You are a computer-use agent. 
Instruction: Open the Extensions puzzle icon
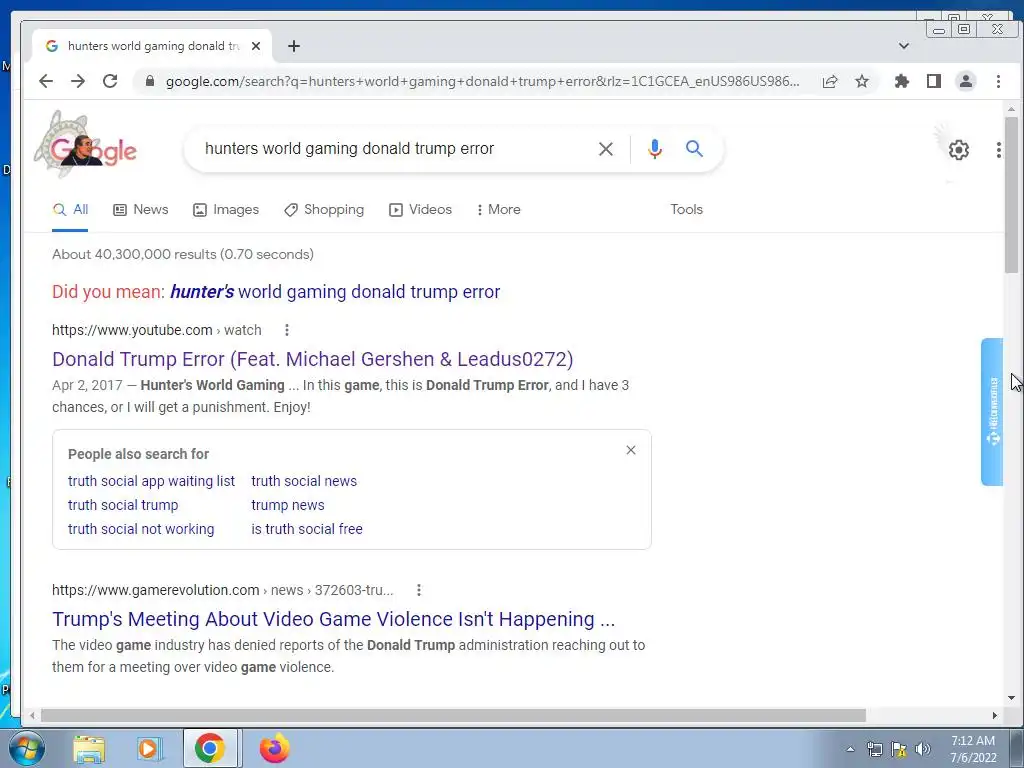pyautogui.click(x=902, y=81)
